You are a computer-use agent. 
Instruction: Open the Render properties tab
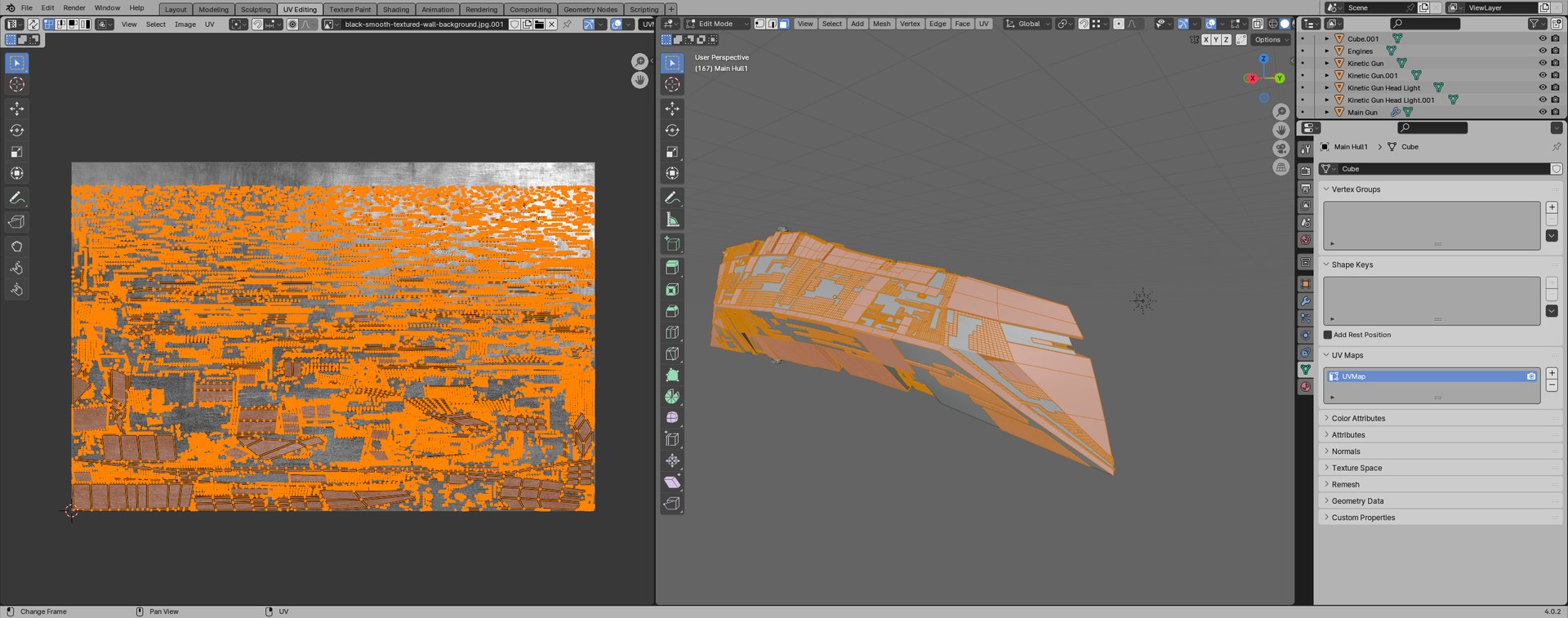(1305, 171)
